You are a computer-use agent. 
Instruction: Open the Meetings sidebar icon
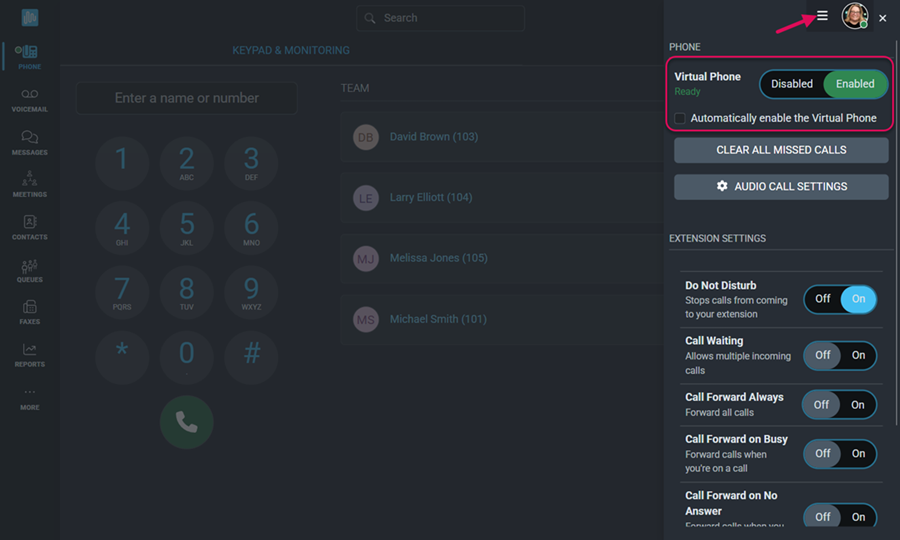pos(29,184)
